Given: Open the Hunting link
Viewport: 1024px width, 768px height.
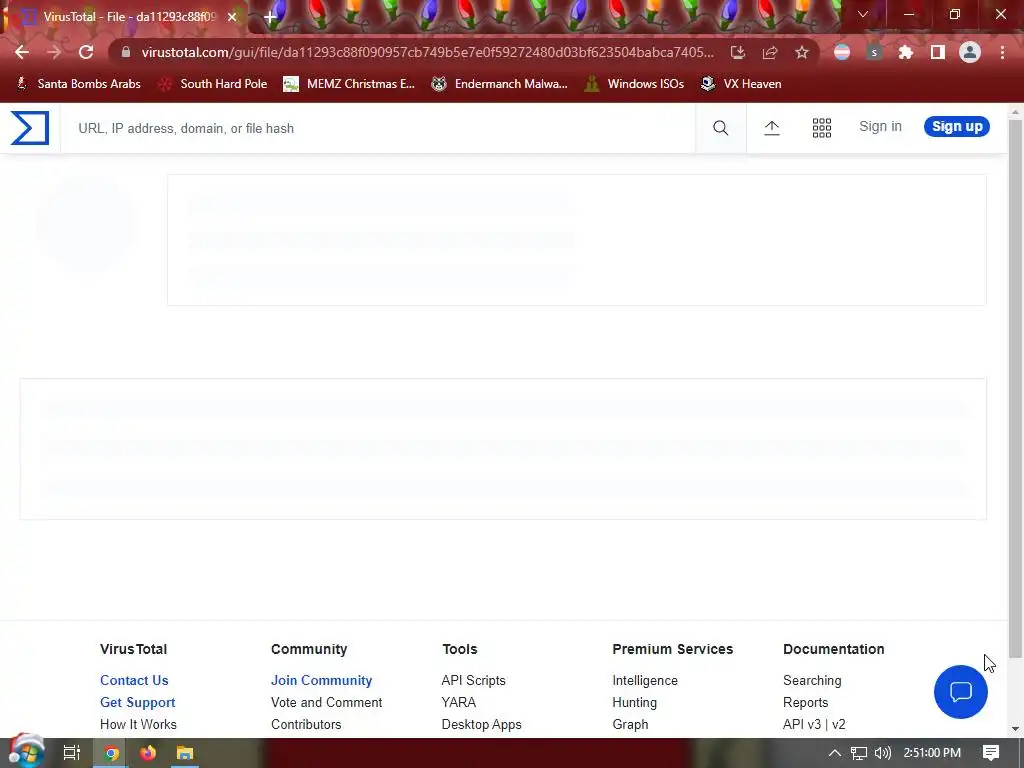Looking at the screenshot, I should [x=635, y=703].
